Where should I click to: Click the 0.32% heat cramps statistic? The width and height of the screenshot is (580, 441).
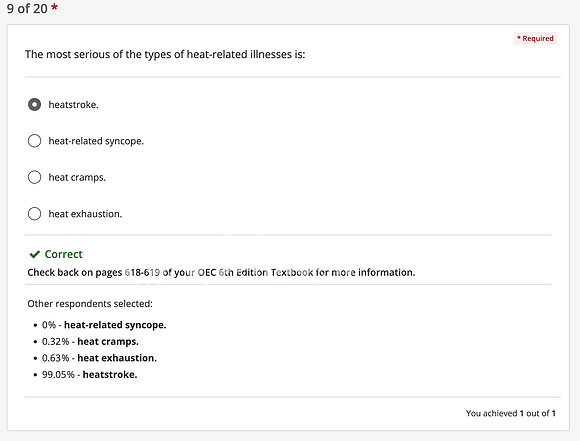pos(90,341)
